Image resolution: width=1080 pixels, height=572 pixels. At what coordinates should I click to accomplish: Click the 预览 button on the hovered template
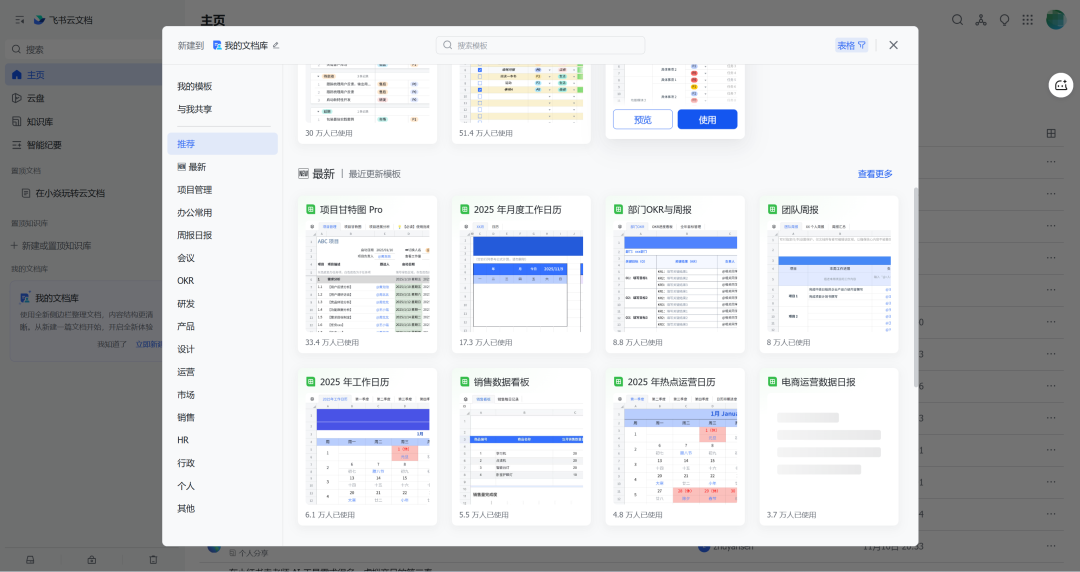pos(643,119)
